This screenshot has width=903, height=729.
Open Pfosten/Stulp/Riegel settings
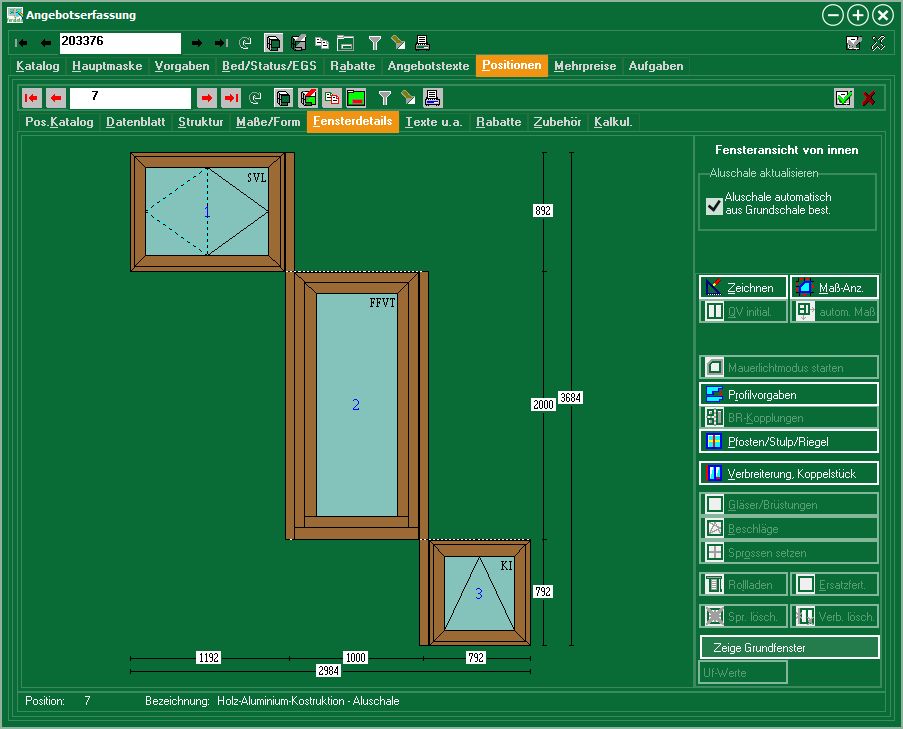789,442
